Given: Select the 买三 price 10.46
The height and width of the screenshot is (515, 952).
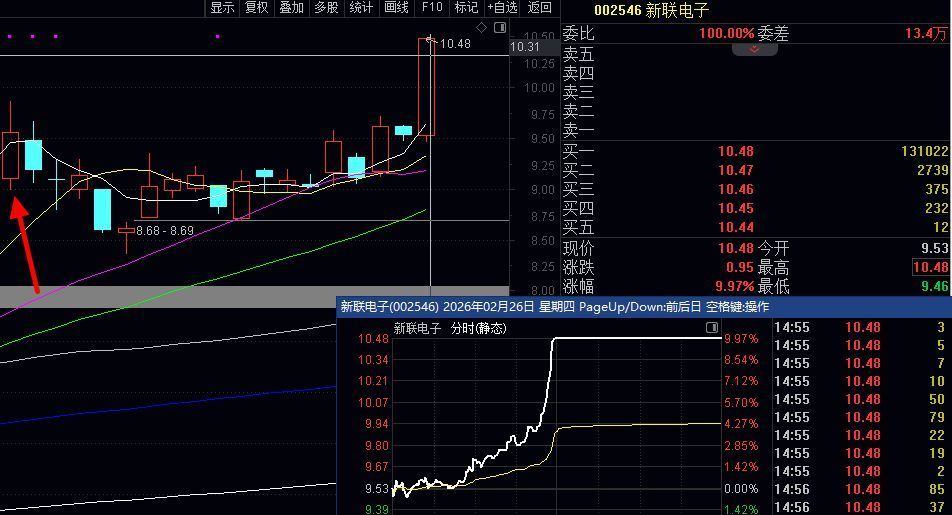Looking at the screenshot, I should point(736,189).
